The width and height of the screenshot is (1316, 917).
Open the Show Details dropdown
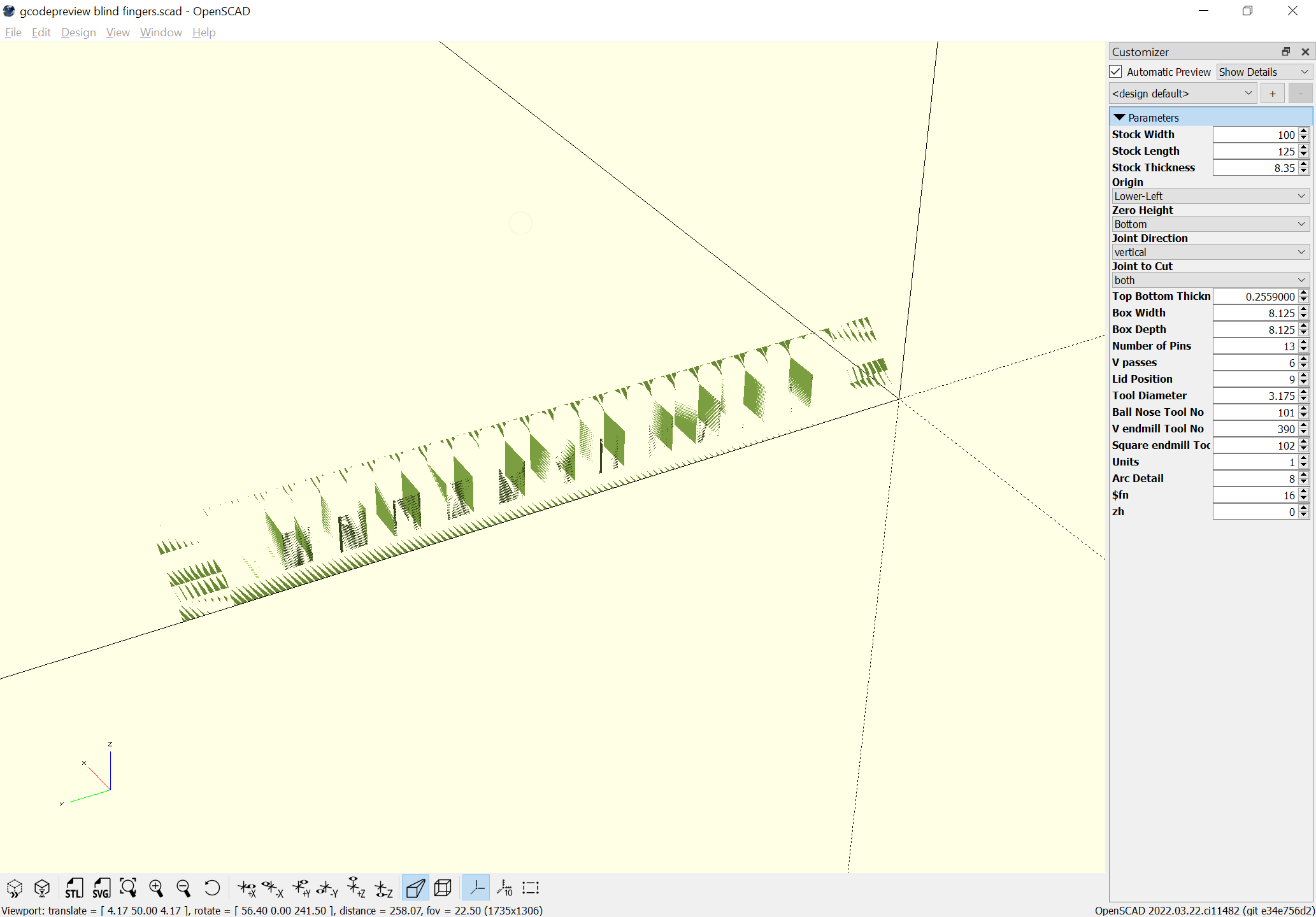click(x=1263, y=72)
